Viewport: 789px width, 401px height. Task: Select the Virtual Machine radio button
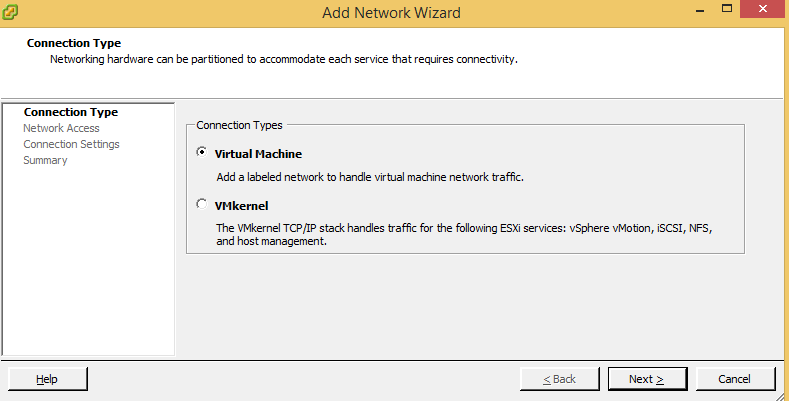(x=203, y=153)
